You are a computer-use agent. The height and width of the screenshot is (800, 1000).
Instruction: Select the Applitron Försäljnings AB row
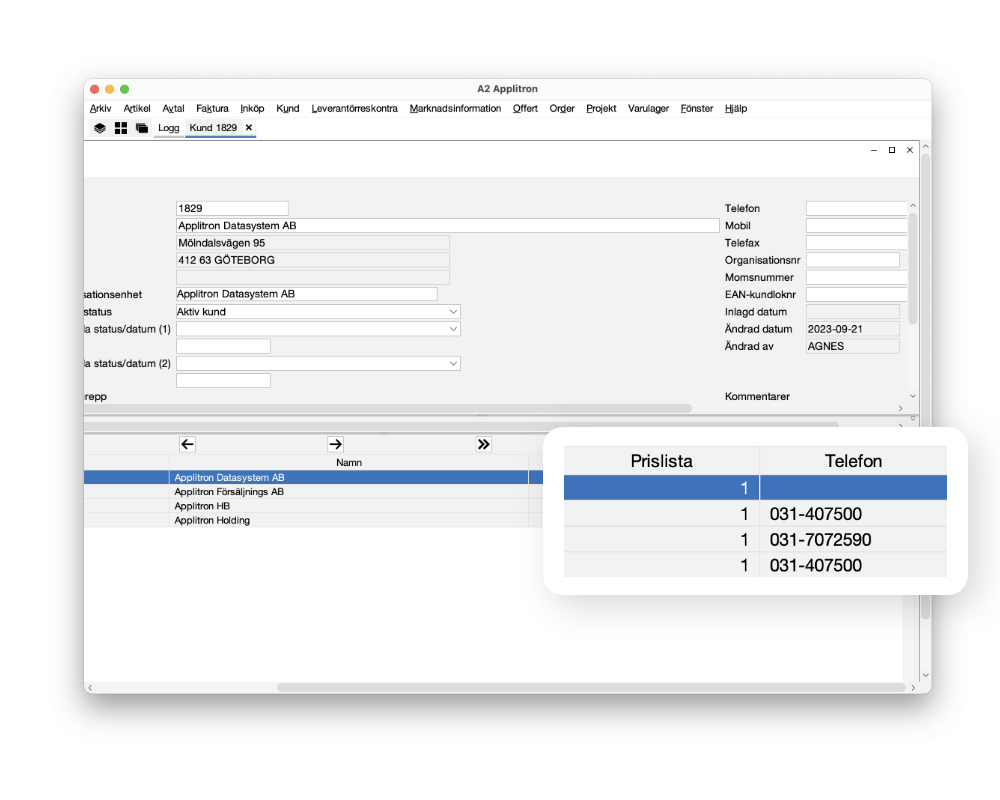click(x=313, y=492)
